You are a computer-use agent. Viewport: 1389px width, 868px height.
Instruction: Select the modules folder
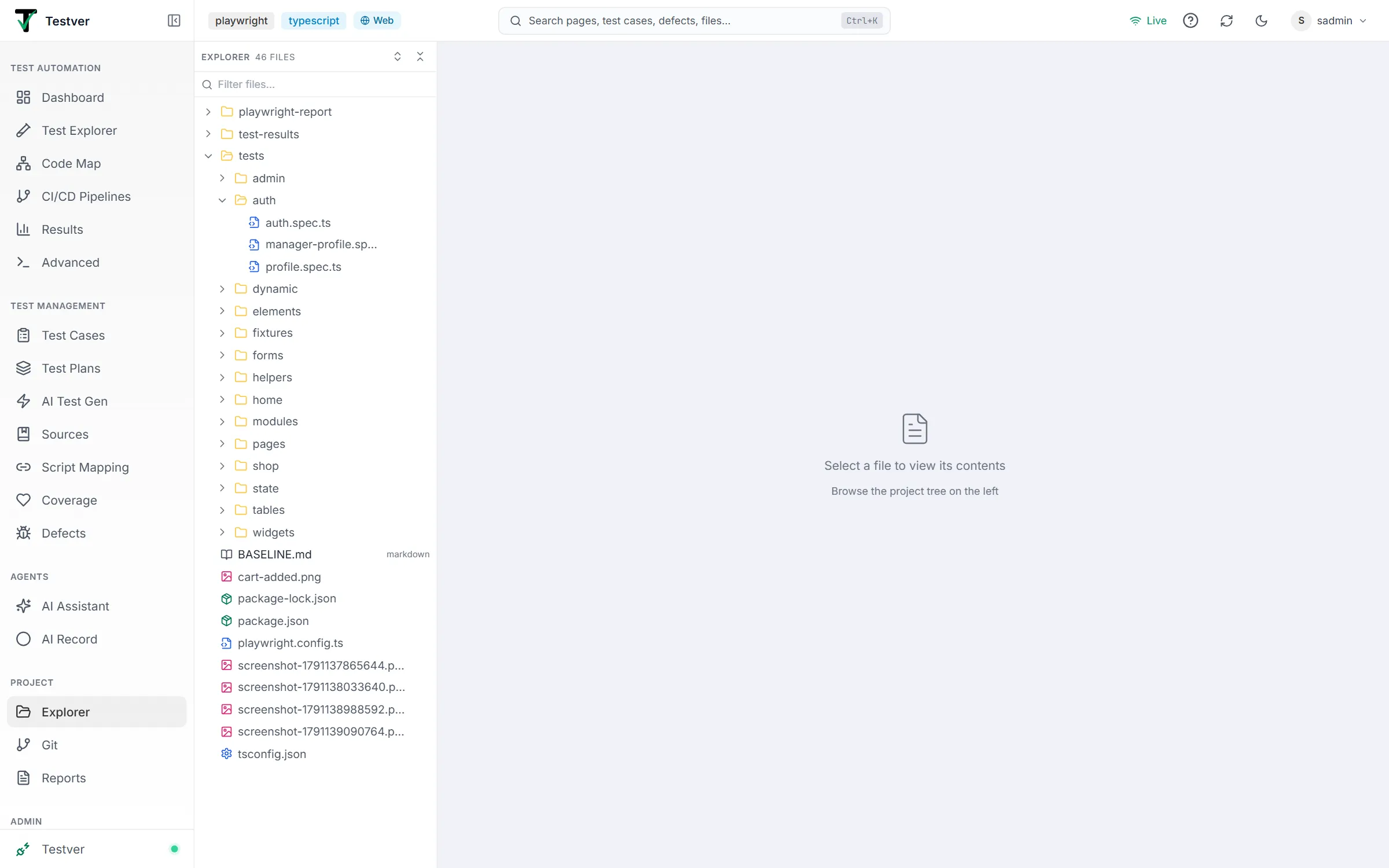(315, 421)
